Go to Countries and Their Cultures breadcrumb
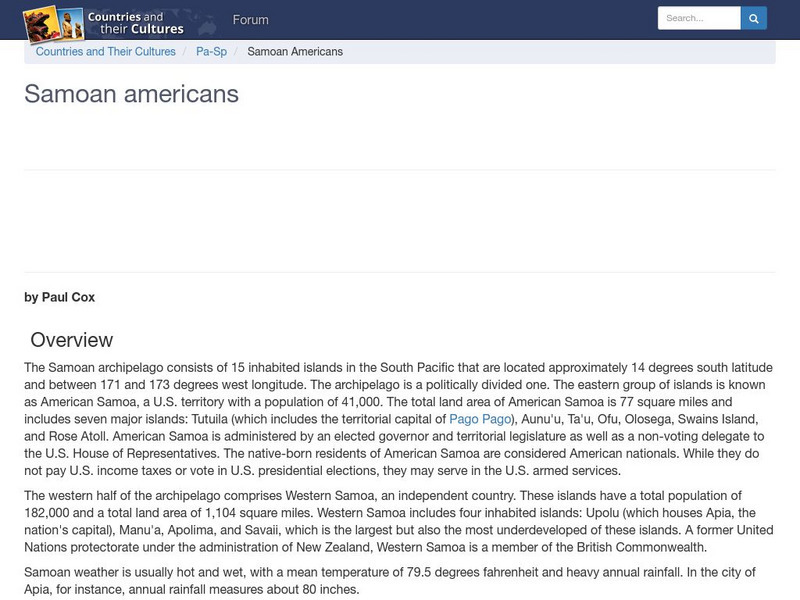 (x=106, y=52)
